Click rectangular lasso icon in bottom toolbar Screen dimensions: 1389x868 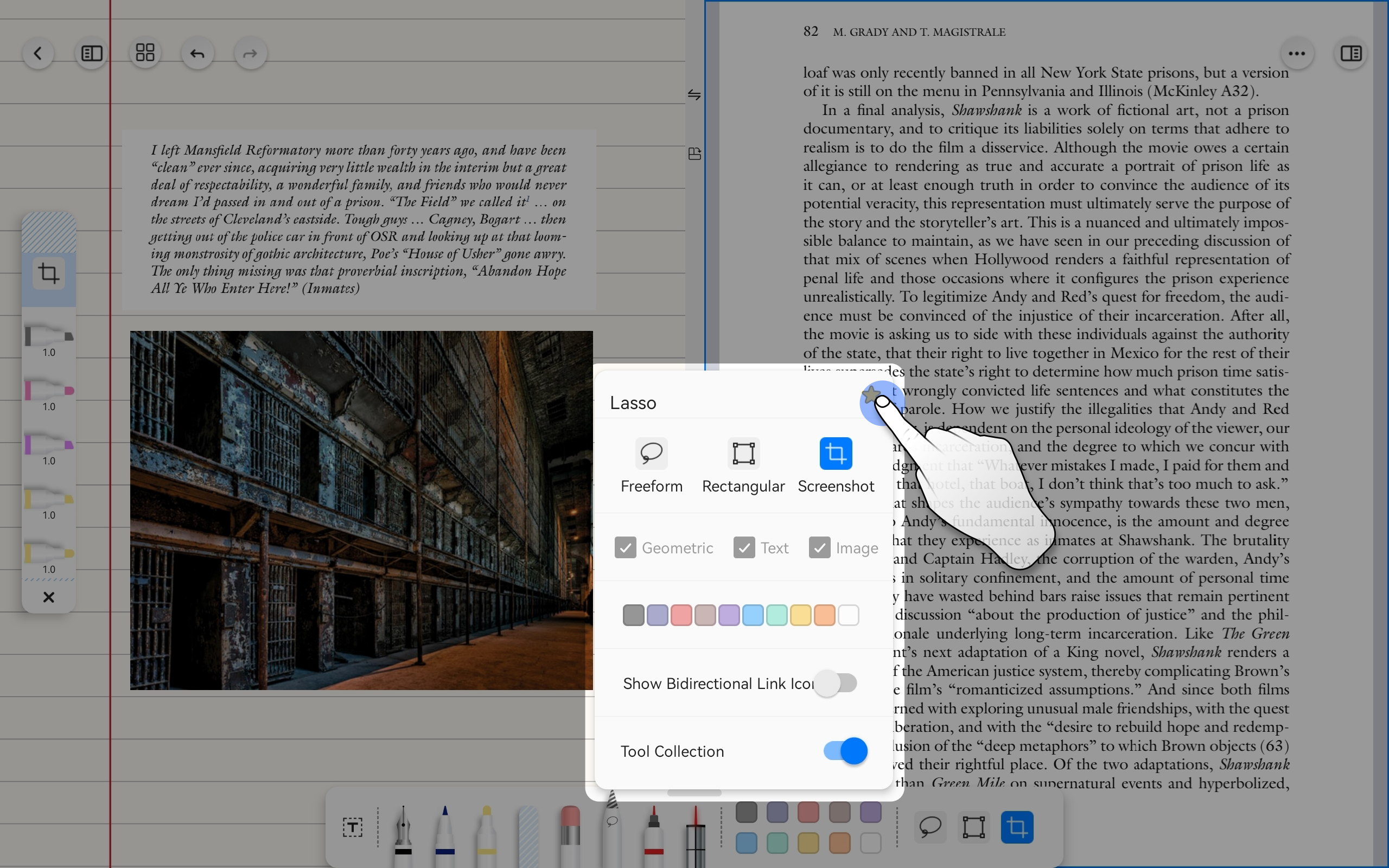pyautogui.click(x=974, y=827)
